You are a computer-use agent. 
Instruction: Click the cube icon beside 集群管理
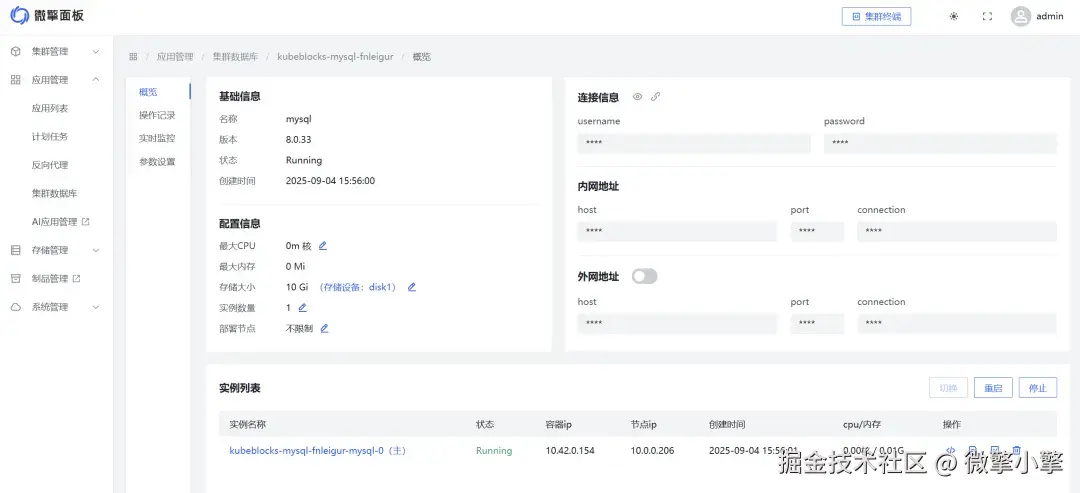pyautogui.click(x=16, y=52)
